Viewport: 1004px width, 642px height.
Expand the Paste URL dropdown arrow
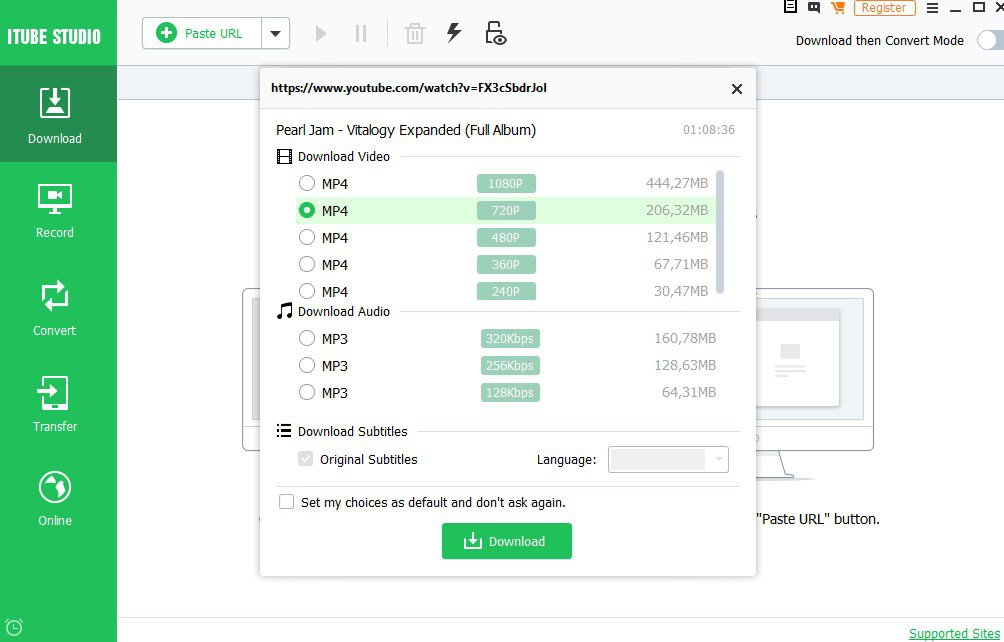point(276,34)
